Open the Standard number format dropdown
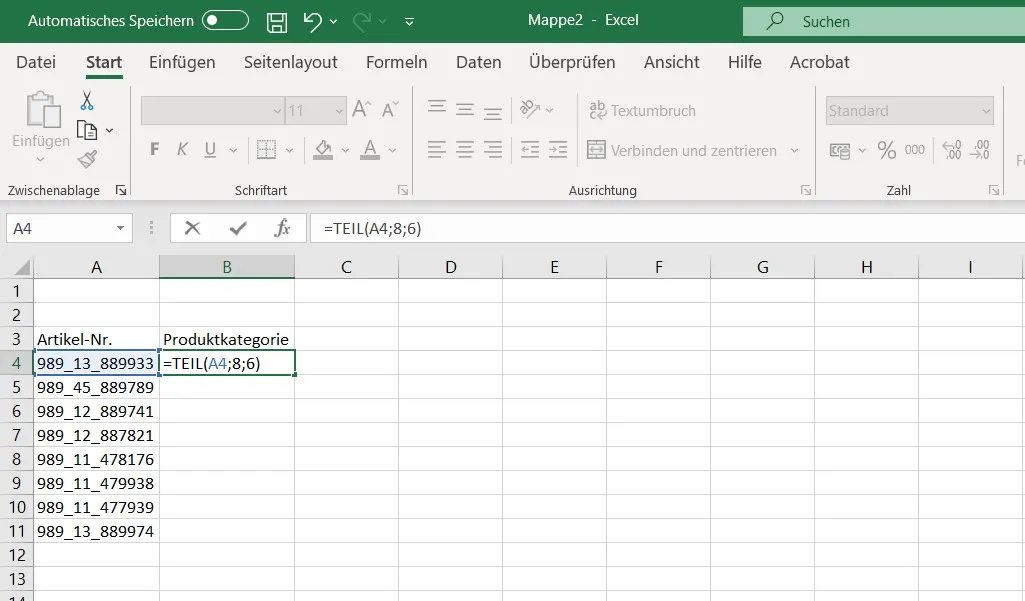The image size is (1025, 601). (986, 111)
